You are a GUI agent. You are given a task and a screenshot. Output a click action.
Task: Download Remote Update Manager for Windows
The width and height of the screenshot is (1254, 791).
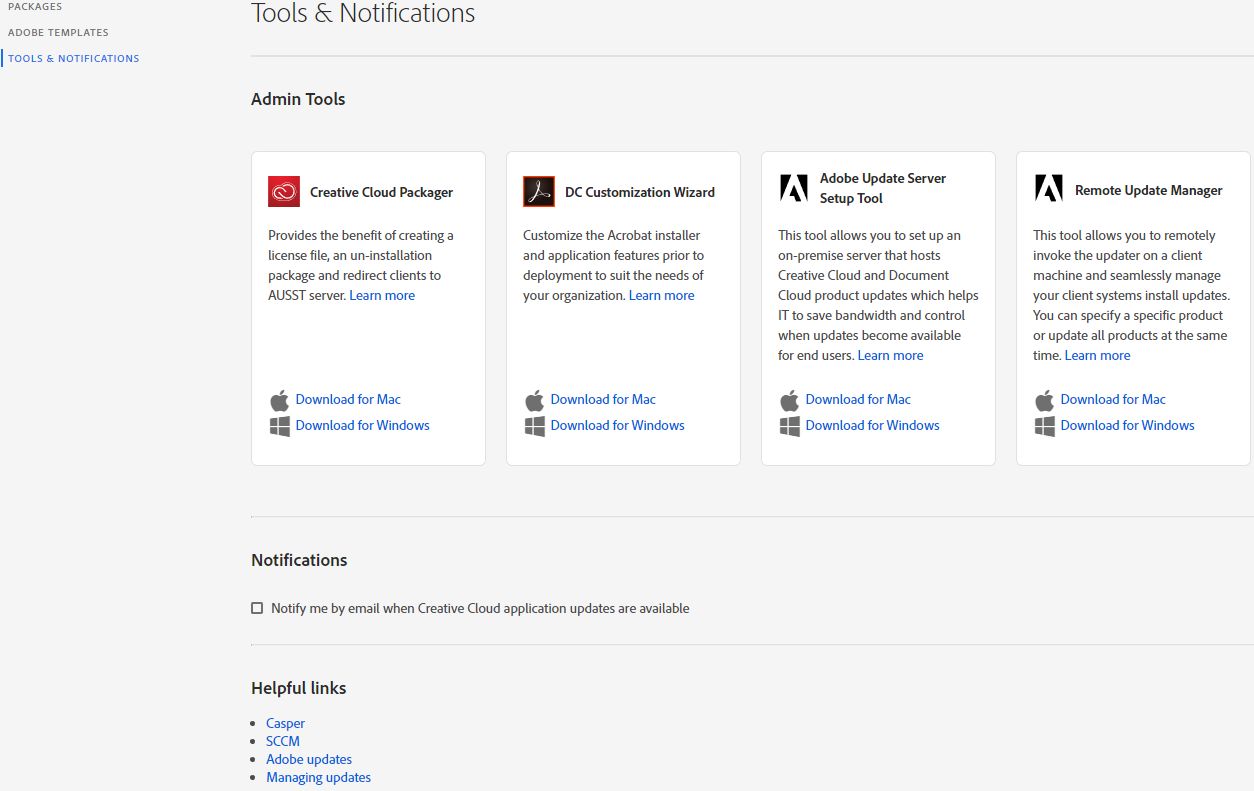[x=1128, y=425]
